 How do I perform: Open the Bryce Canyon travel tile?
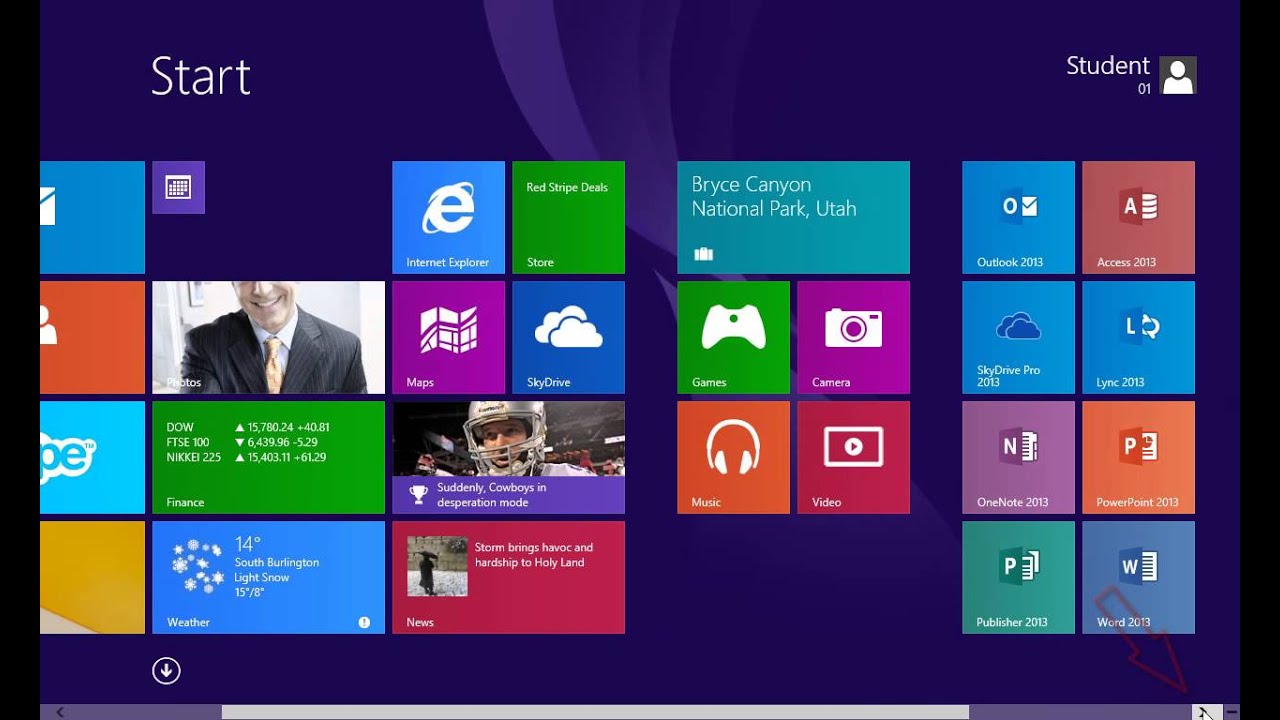(793, 217)
